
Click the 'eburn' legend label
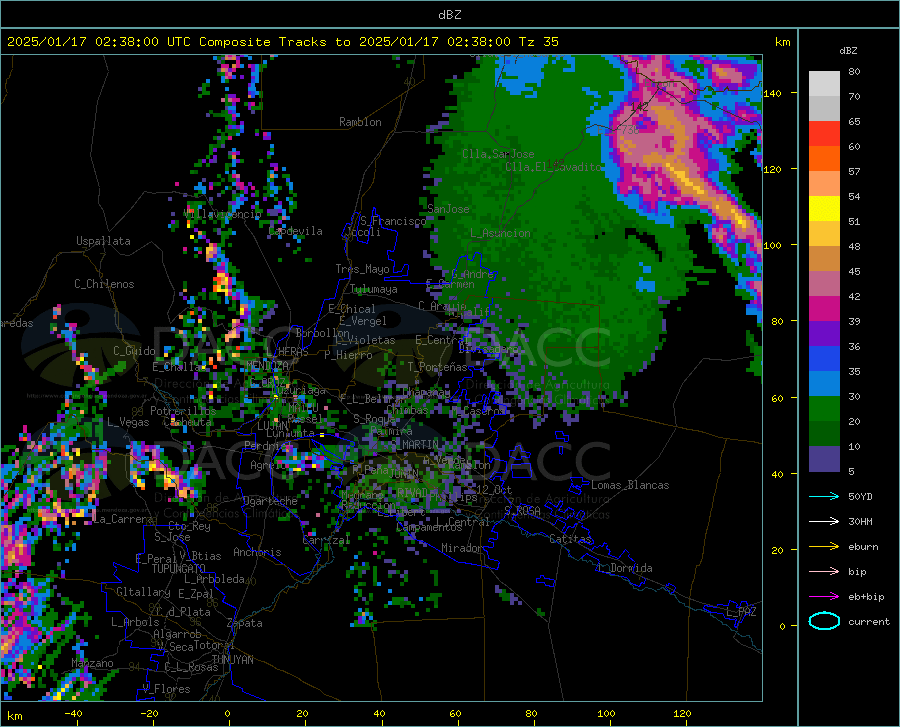[863, 547]
